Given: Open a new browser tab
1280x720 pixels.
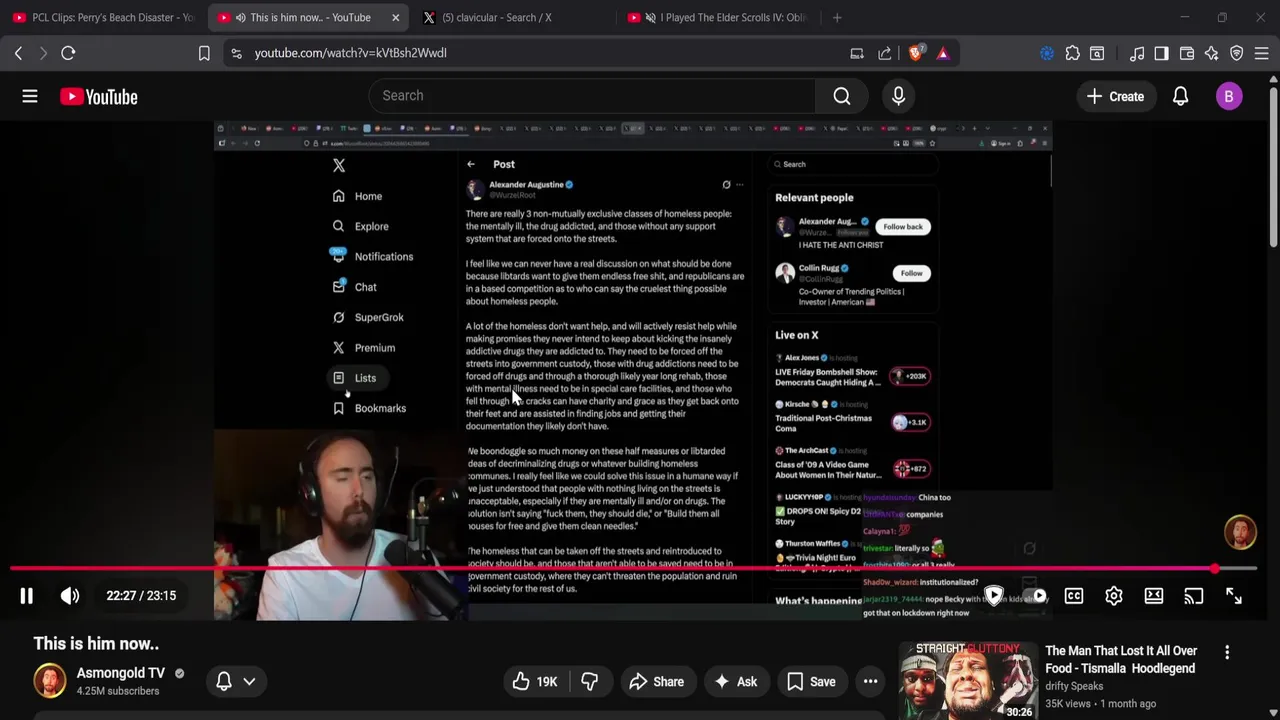Looking at the screenshot, I should coord(837,17).
